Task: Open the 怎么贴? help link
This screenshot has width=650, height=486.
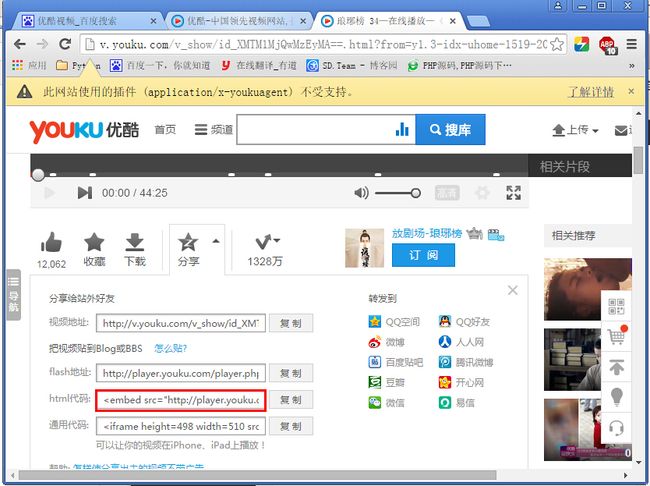Action: (x=170, y=348)
